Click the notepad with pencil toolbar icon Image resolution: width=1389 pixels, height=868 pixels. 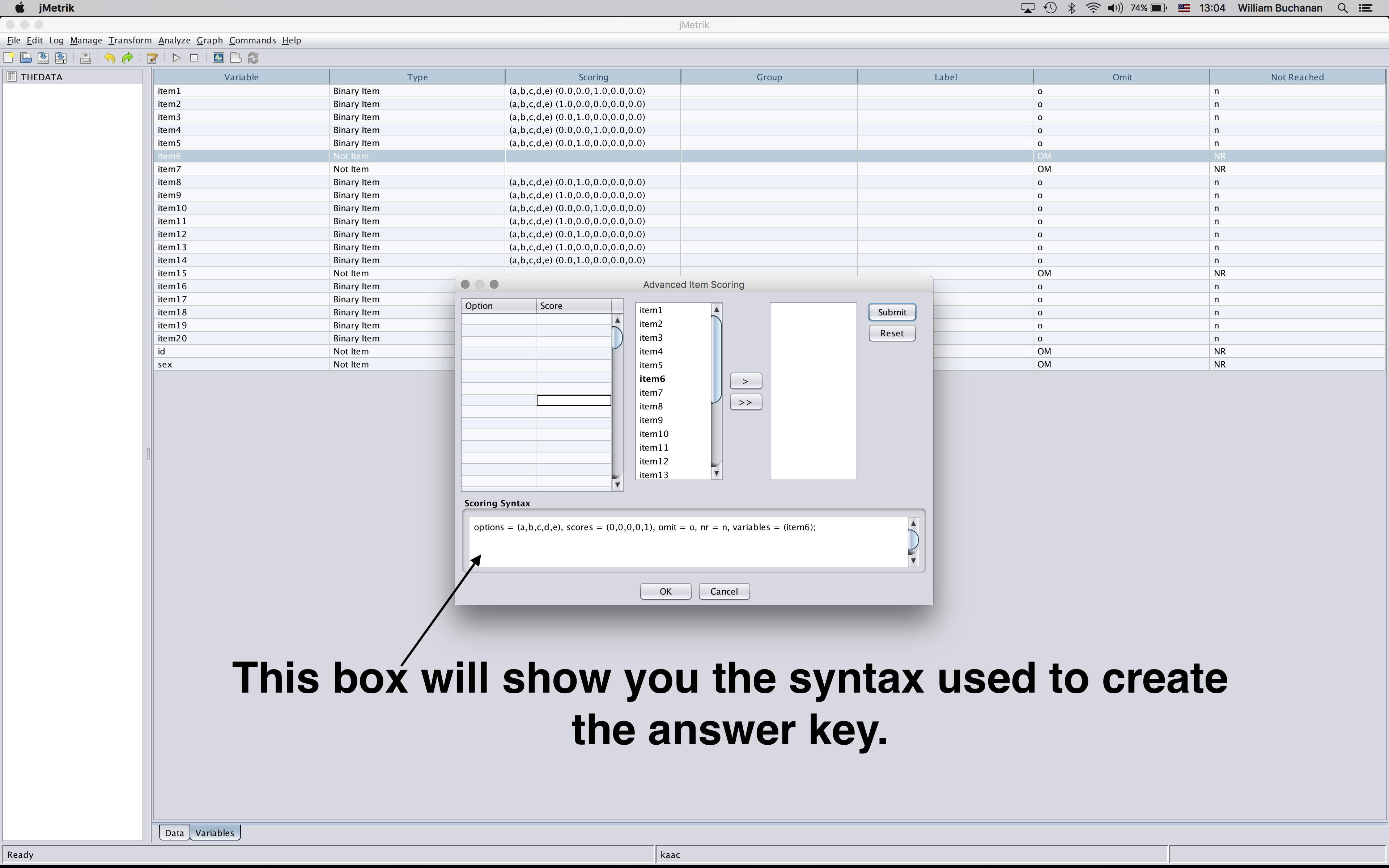[x=152, y=58]
